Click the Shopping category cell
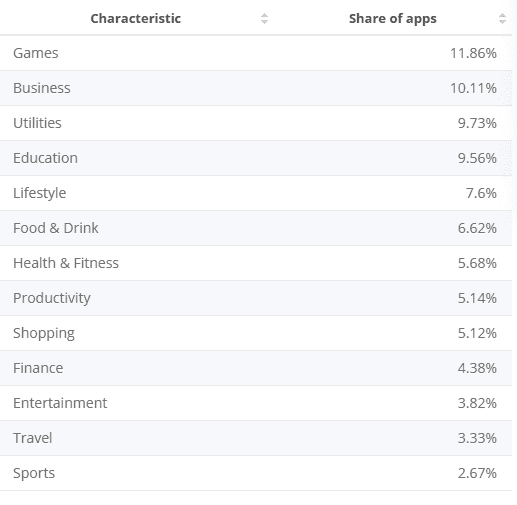This screenshot has width=517, height=505. 44,333
